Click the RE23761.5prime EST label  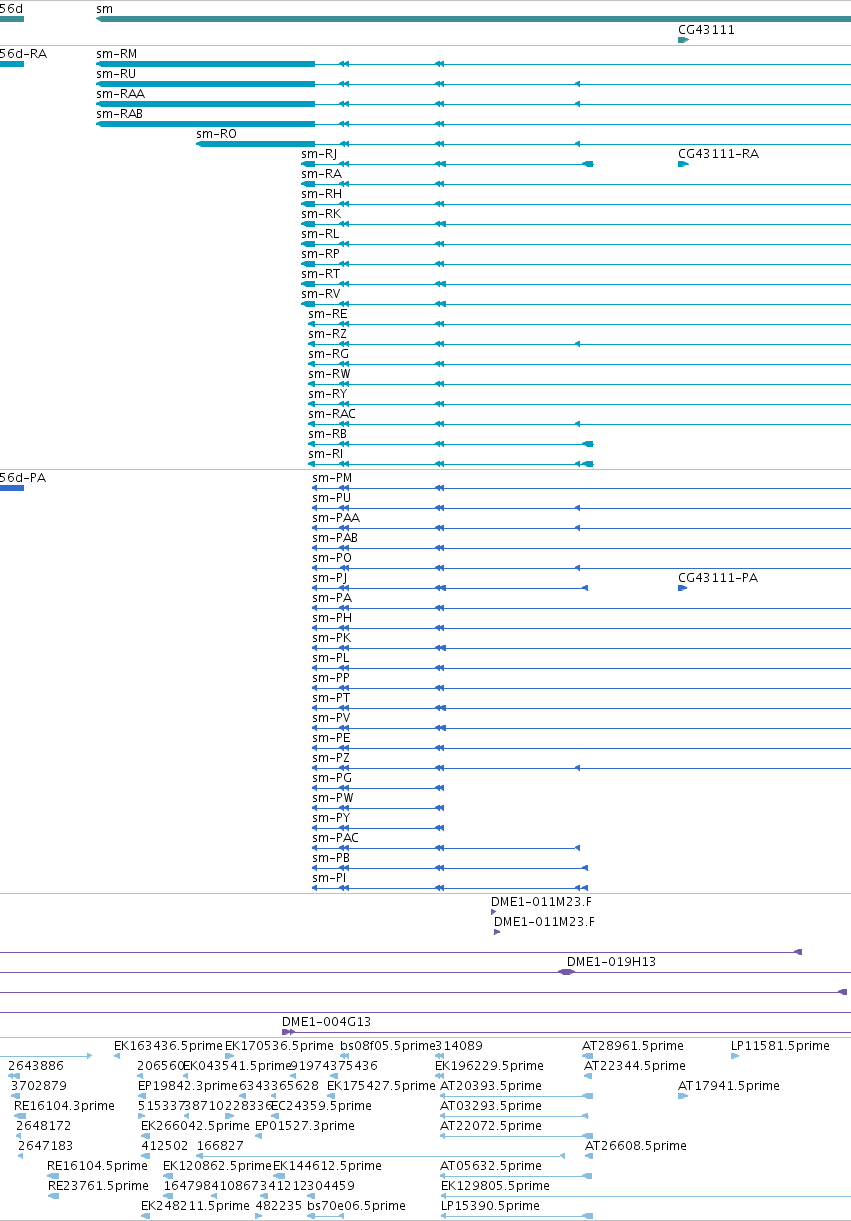click(x=98, y=1186)
